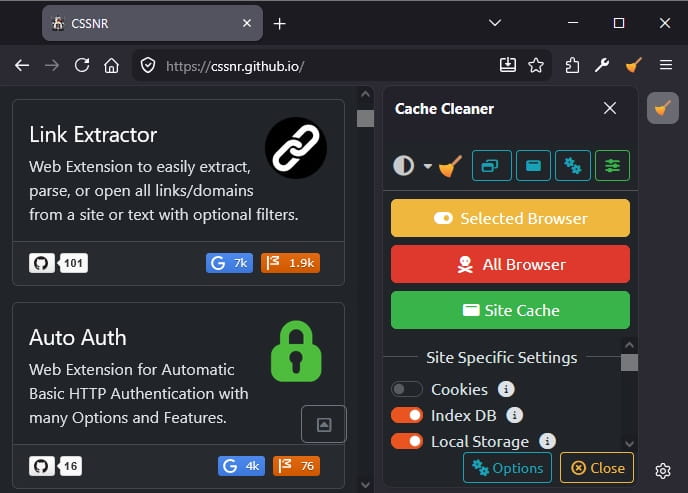Open Link Extractor GitHub badge
This screenshot has width=688, height=493.
point(58,263)
